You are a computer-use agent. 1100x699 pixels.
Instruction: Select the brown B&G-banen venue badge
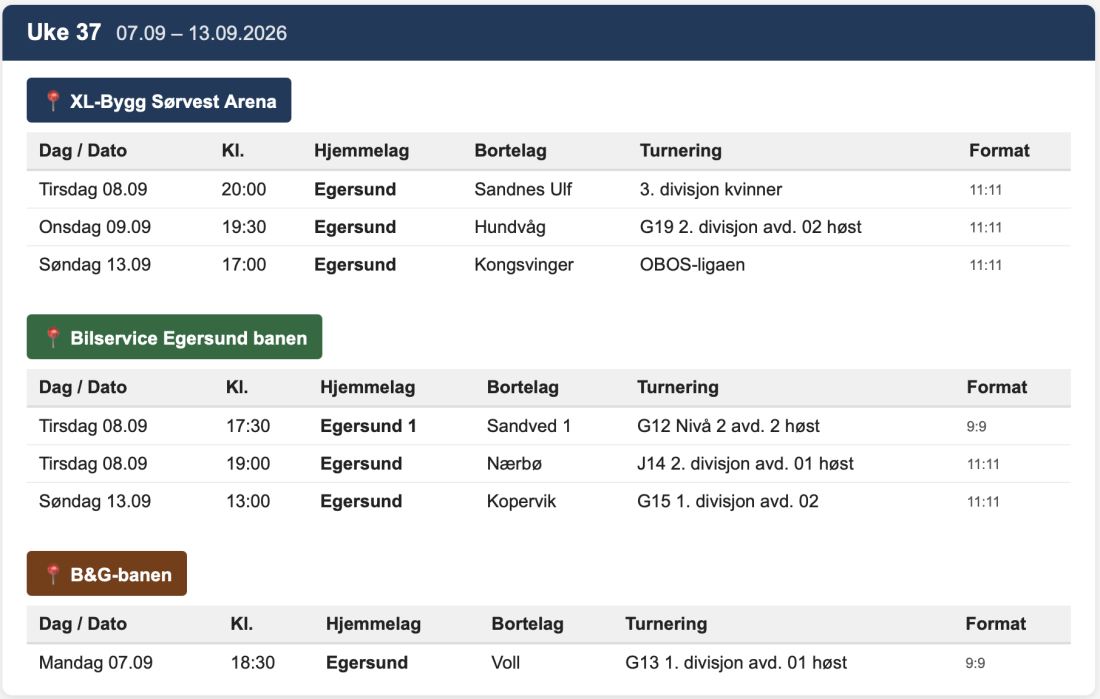coord(107,573)
